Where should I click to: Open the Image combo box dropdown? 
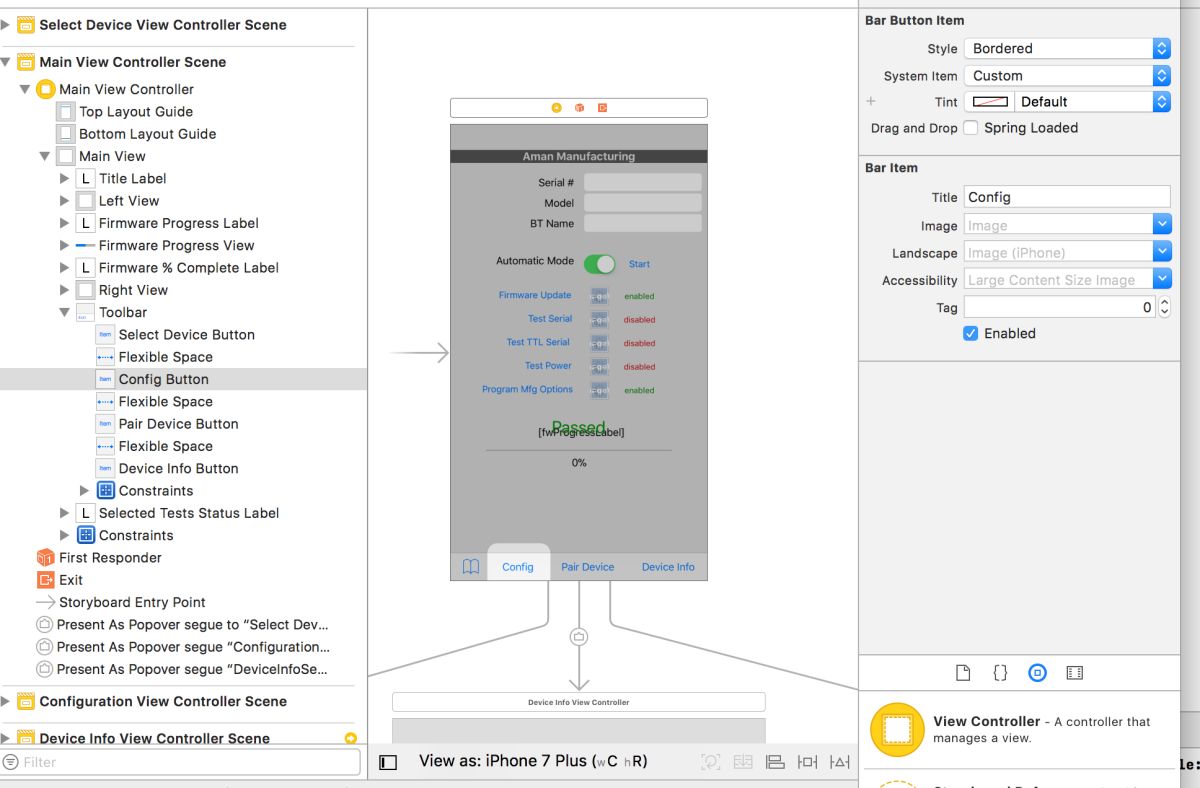coord(1161,225)
